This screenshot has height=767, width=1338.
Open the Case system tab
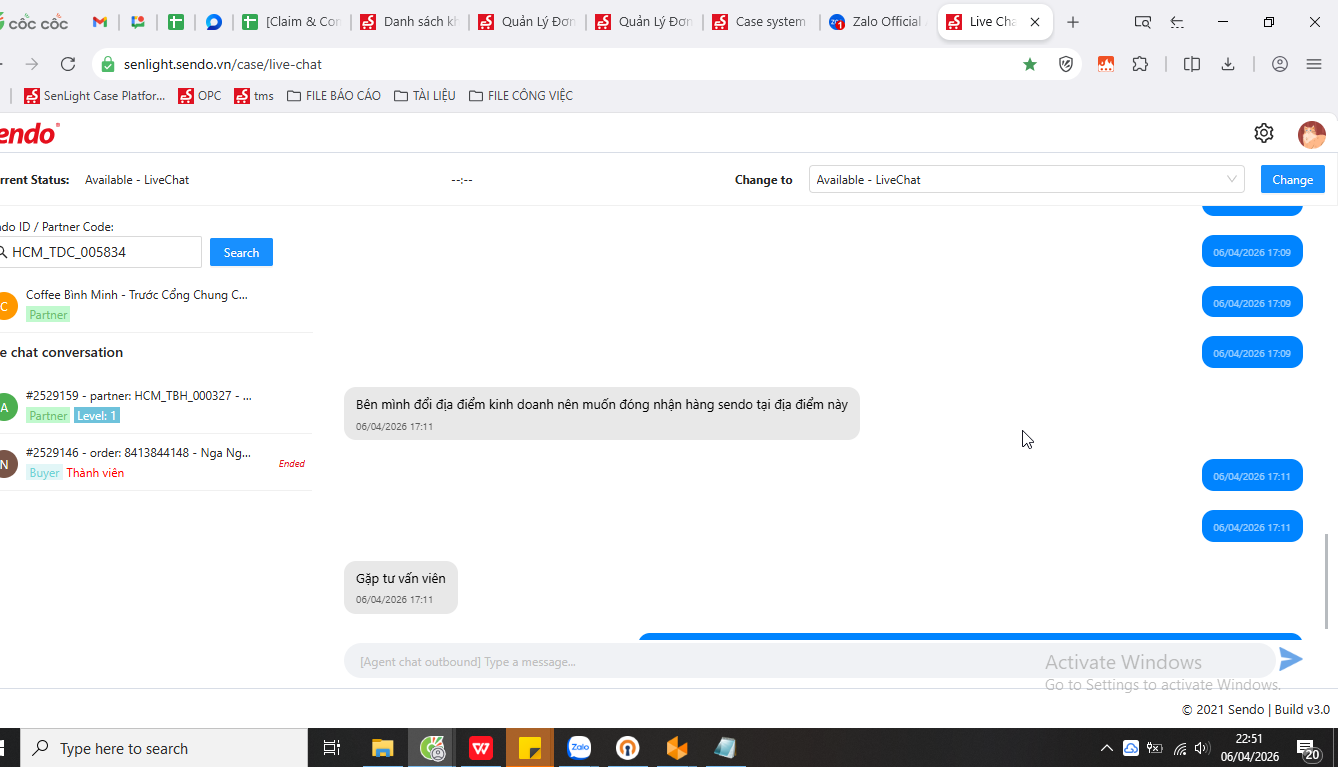[x=761, y=22]
